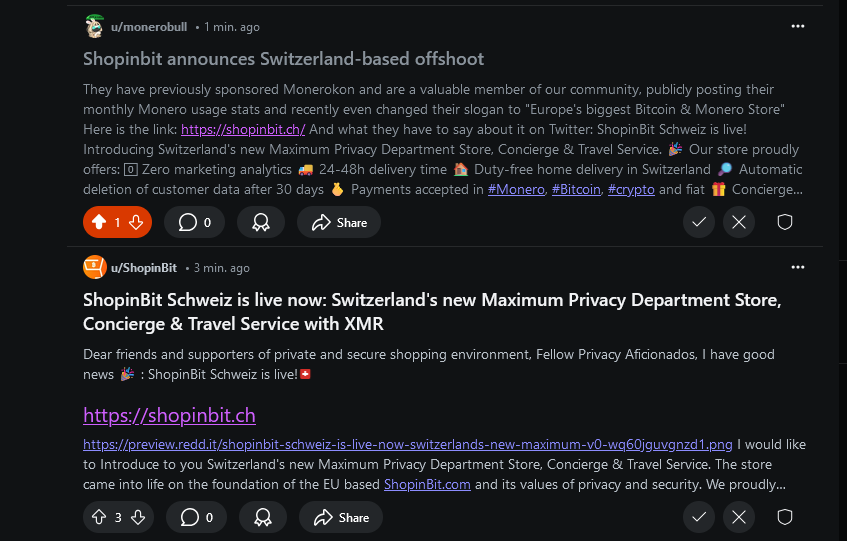
Task: Open the #Monero hashtag link
Action: click(516, 189)
